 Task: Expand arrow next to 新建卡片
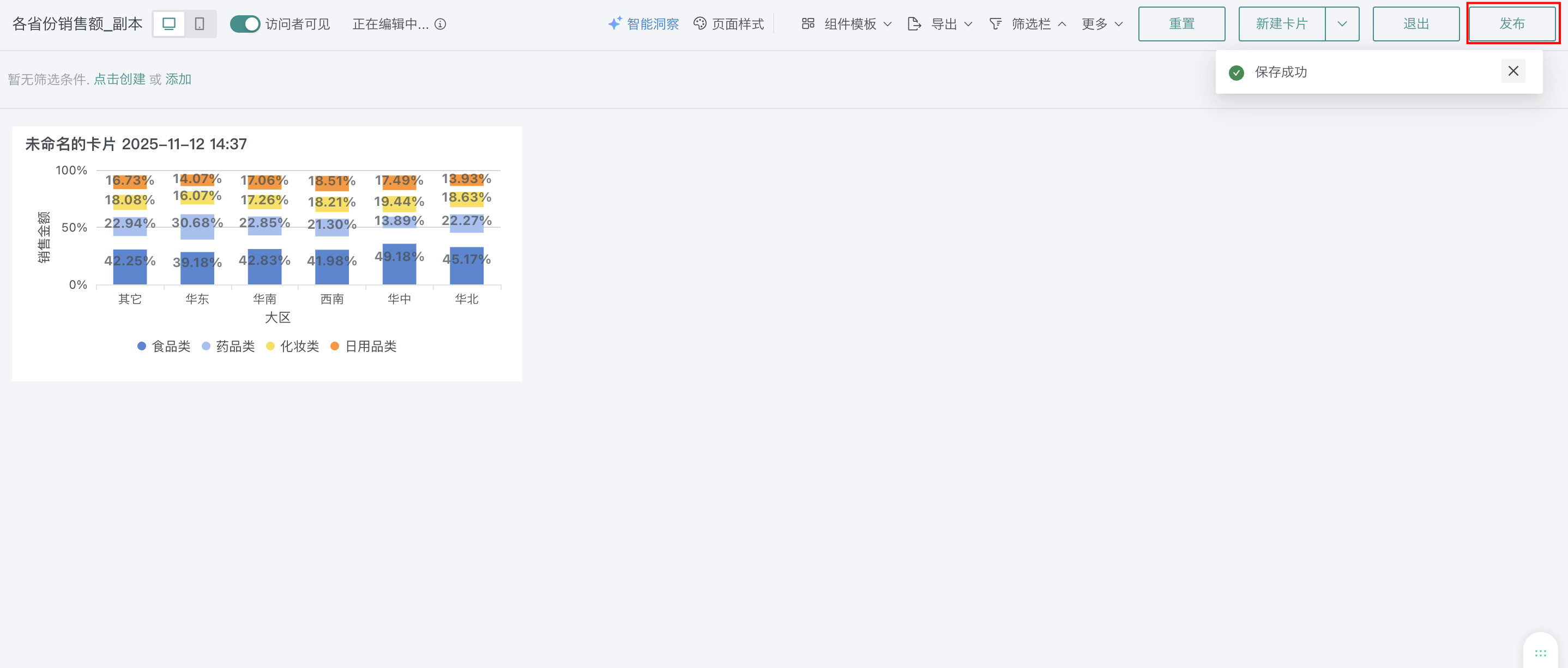coord(1342,24)
